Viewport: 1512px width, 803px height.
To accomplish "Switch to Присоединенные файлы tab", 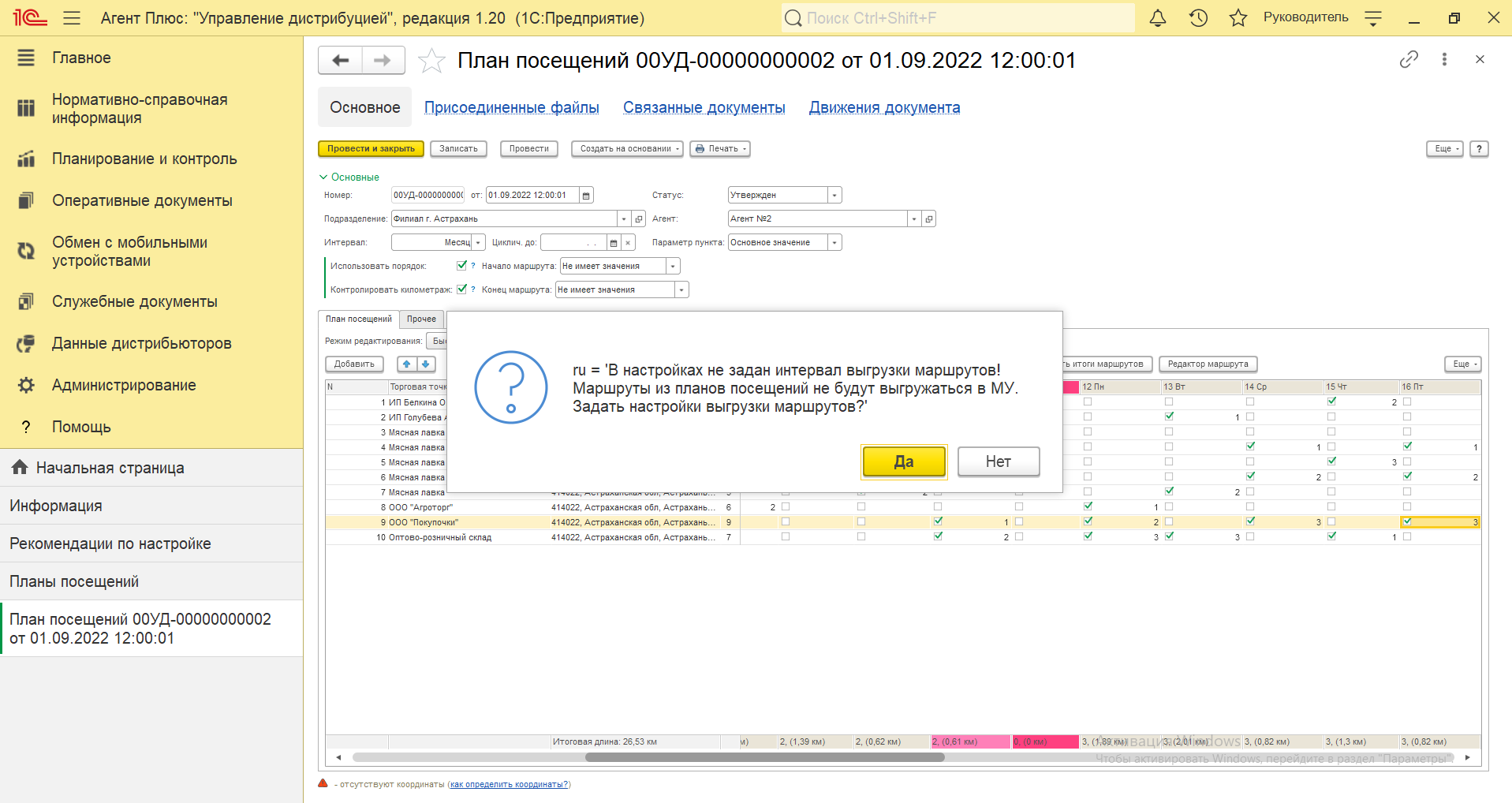I will click(511, 107).
